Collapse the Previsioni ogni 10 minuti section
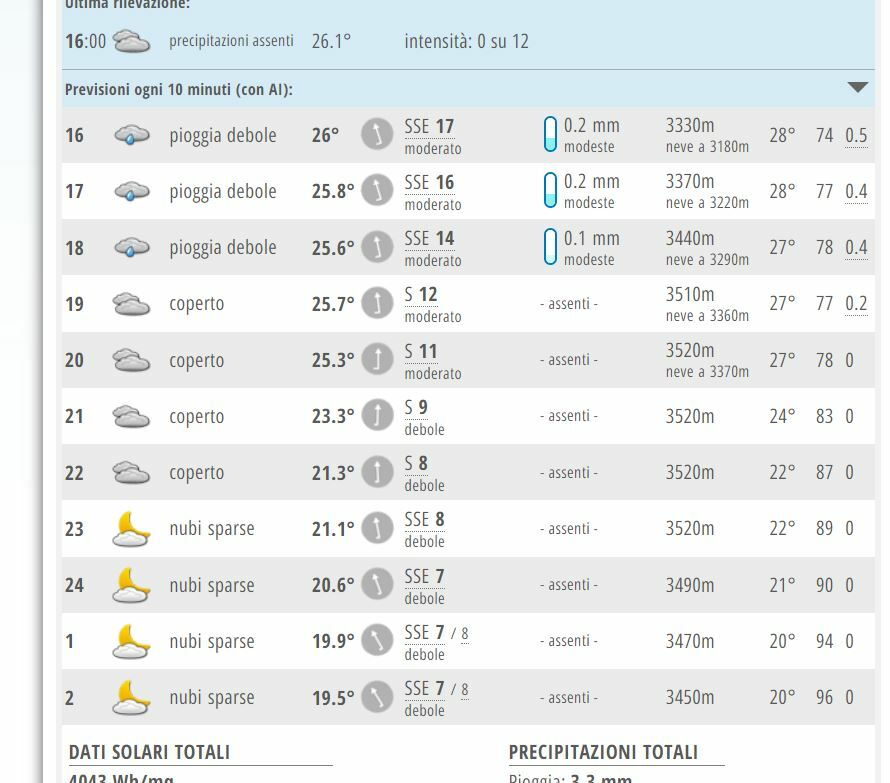 856,88
